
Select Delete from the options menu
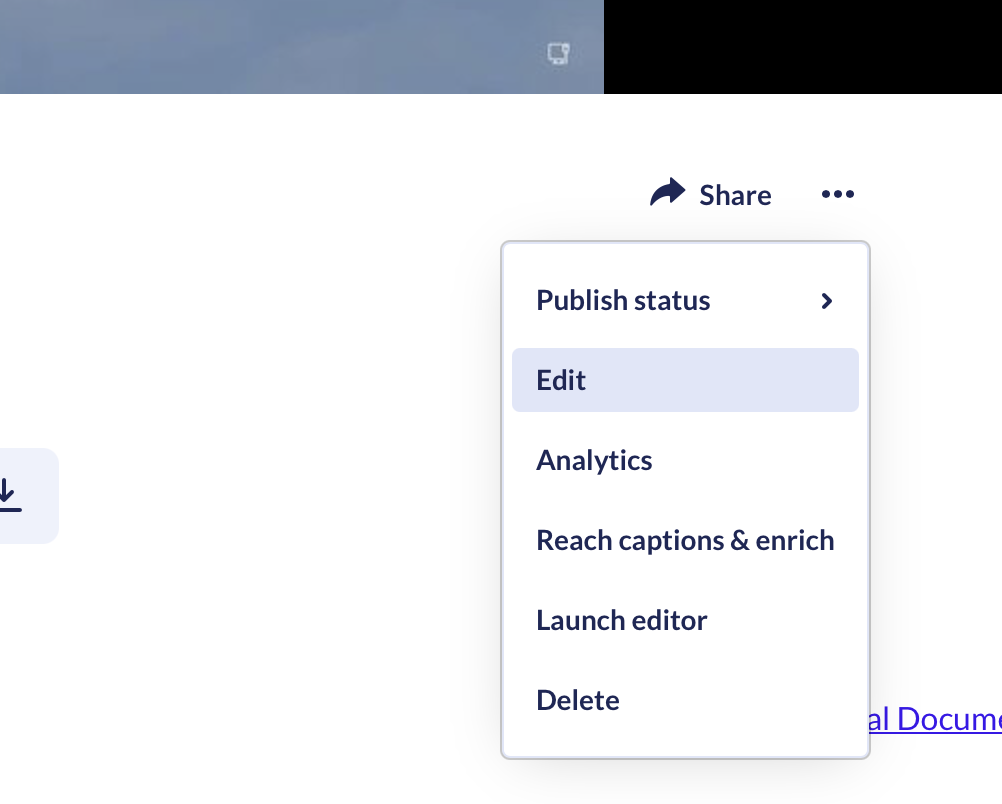coord(578,700)
